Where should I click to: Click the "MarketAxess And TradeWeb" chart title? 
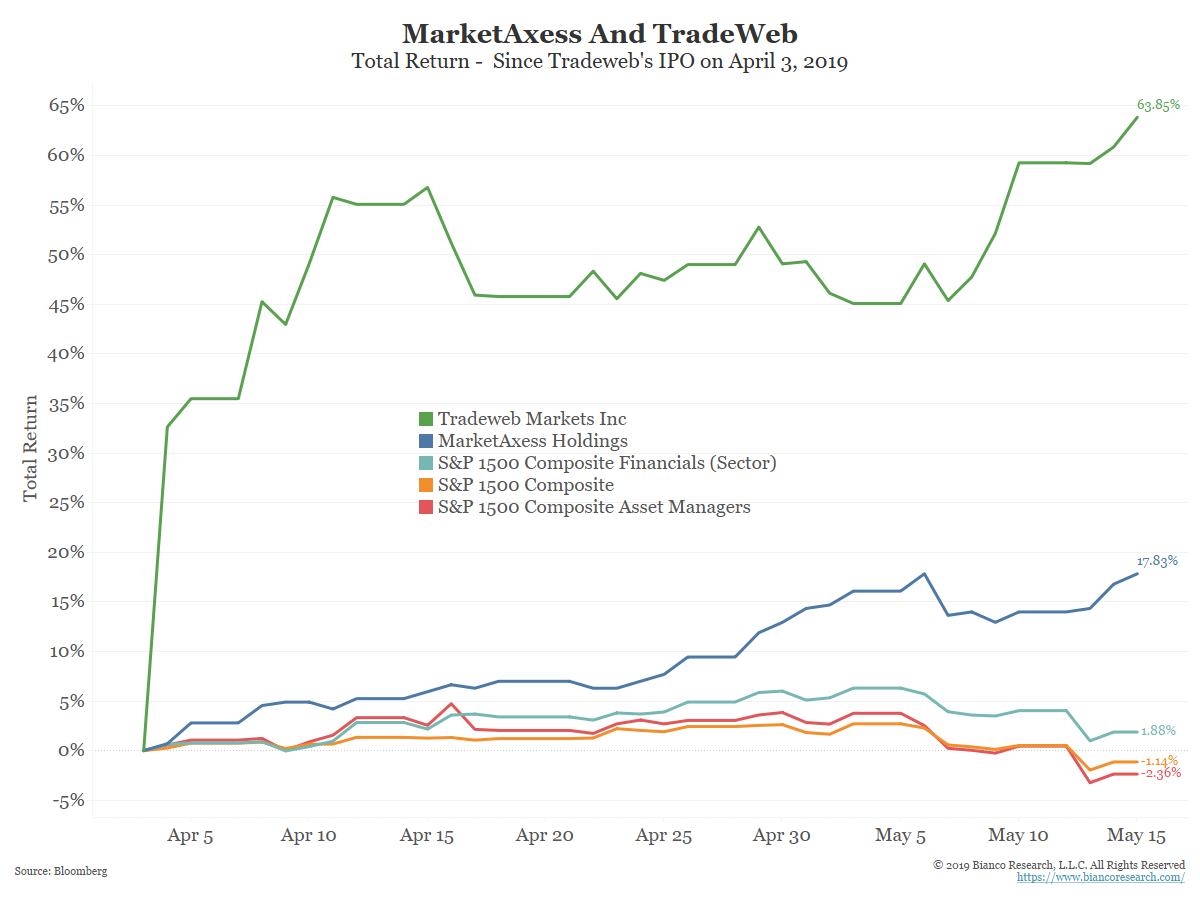click(600, 34)
